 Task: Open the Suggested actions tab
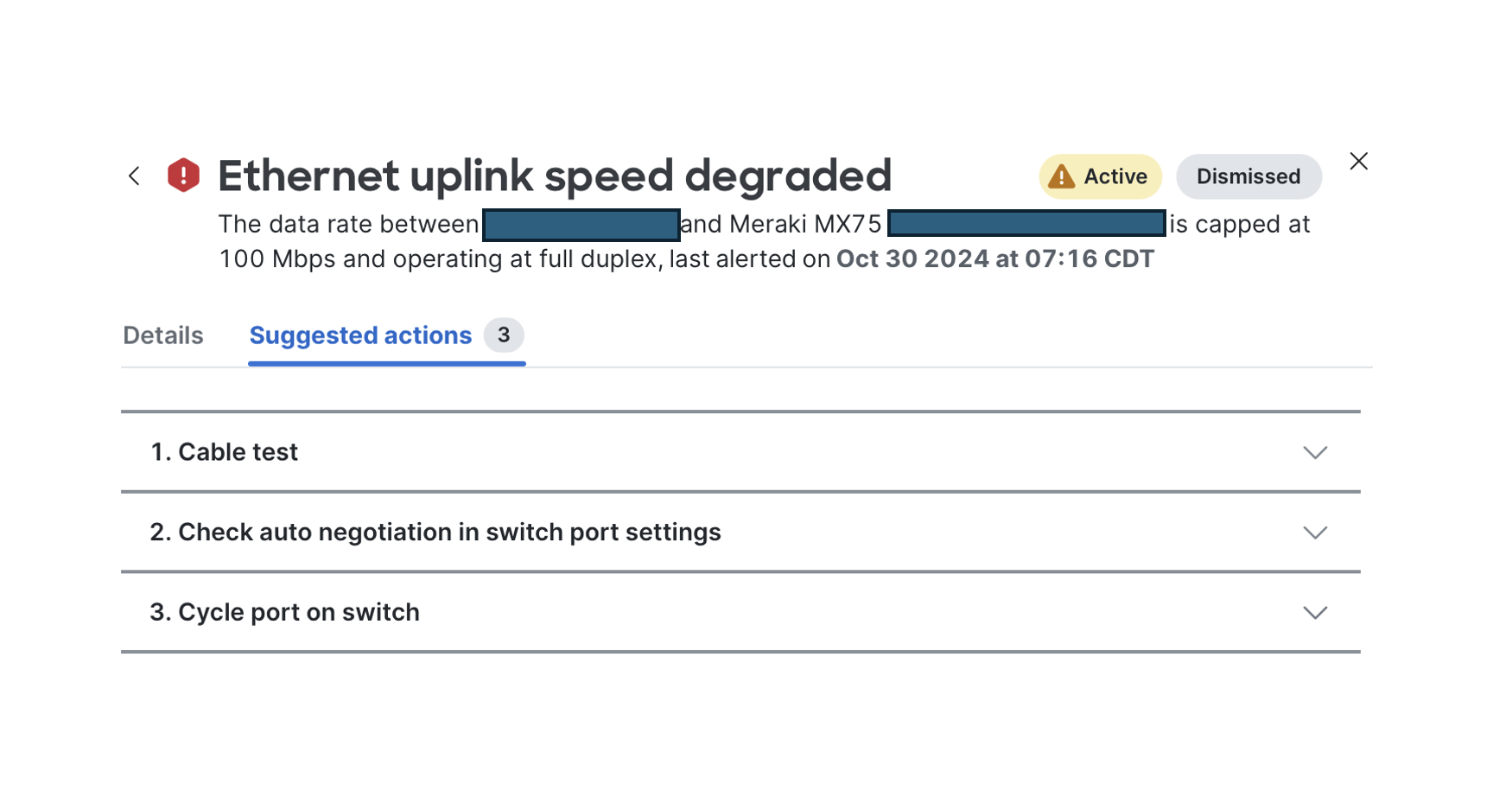tap(359, 335)
